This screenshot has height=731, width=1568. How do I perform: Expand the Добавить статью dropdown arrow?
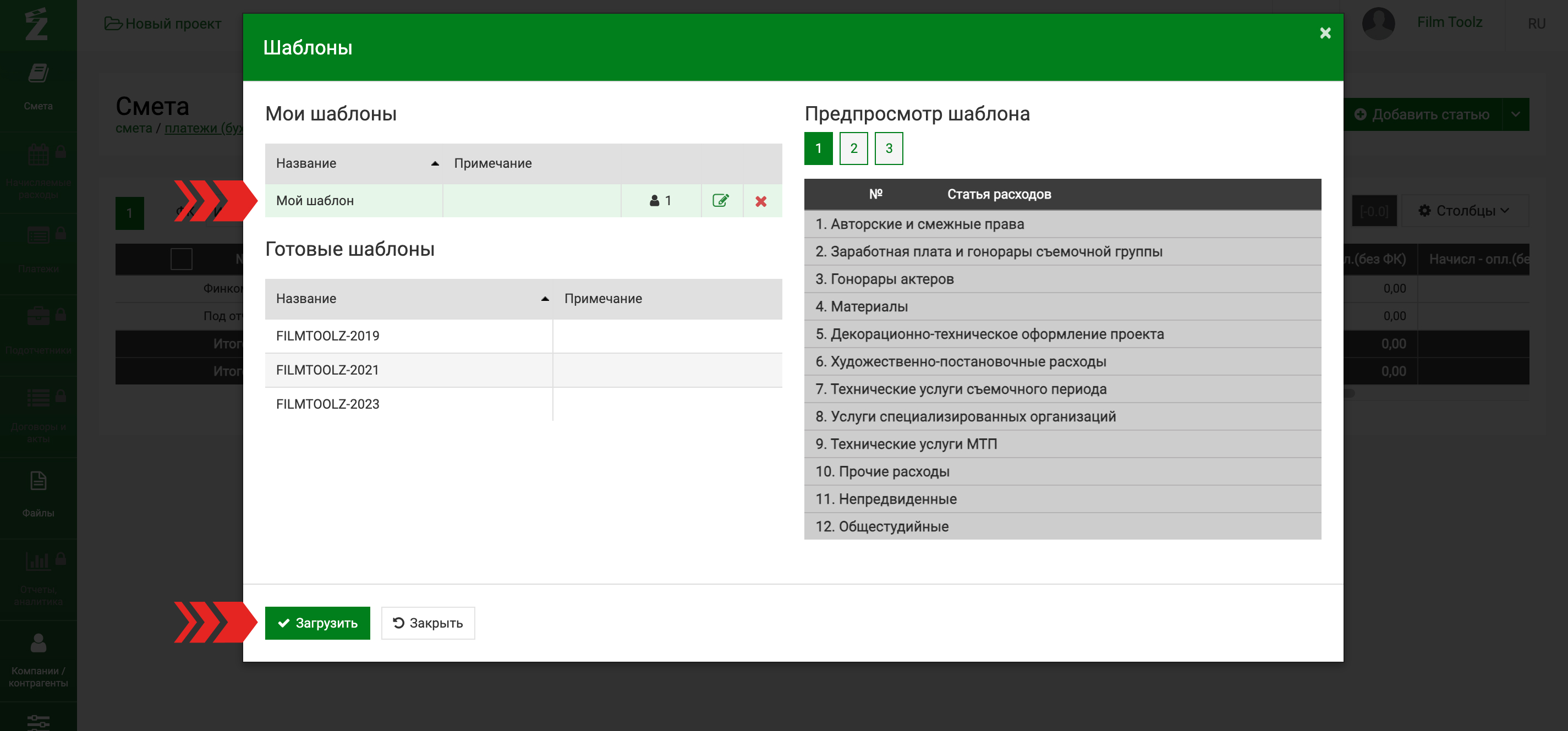[x=1515, y=114]
